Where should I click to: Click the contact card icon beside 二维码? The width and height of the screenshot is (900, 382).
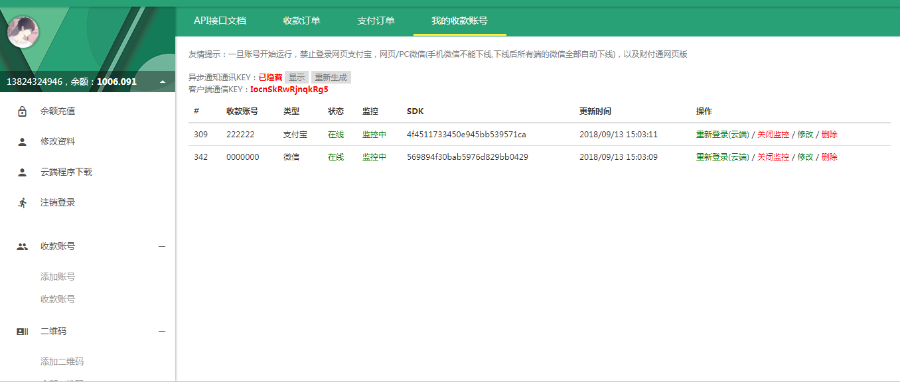pos(22,332)
